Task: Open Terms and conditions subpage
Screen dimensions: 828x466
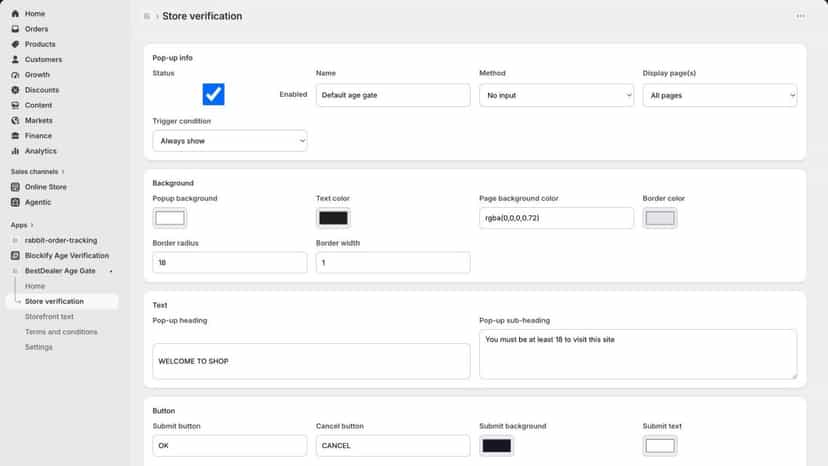Action: [x=61, y=332]
